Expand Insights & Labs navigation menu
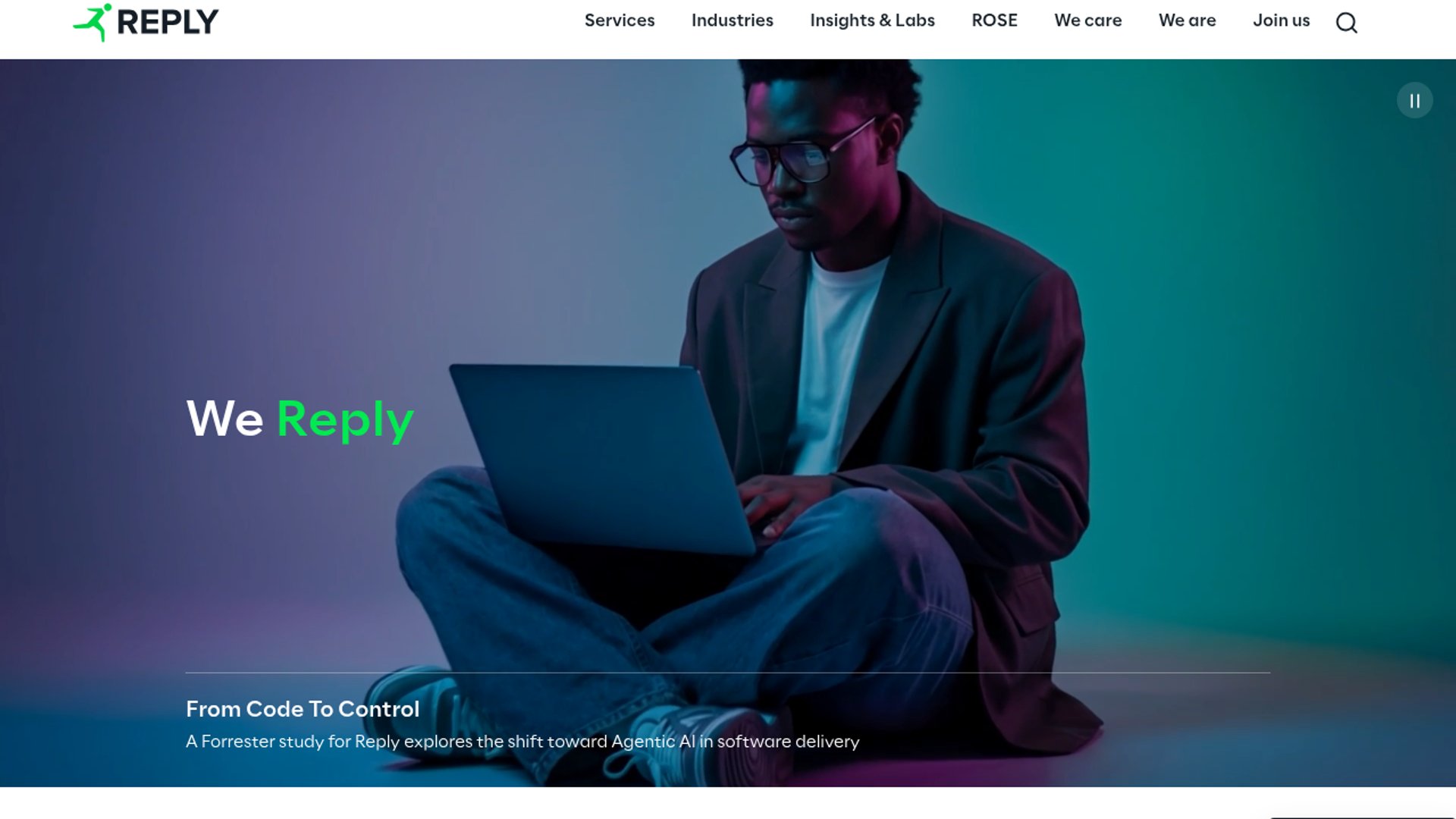1456x819 pixels. [x=872, y=20]
